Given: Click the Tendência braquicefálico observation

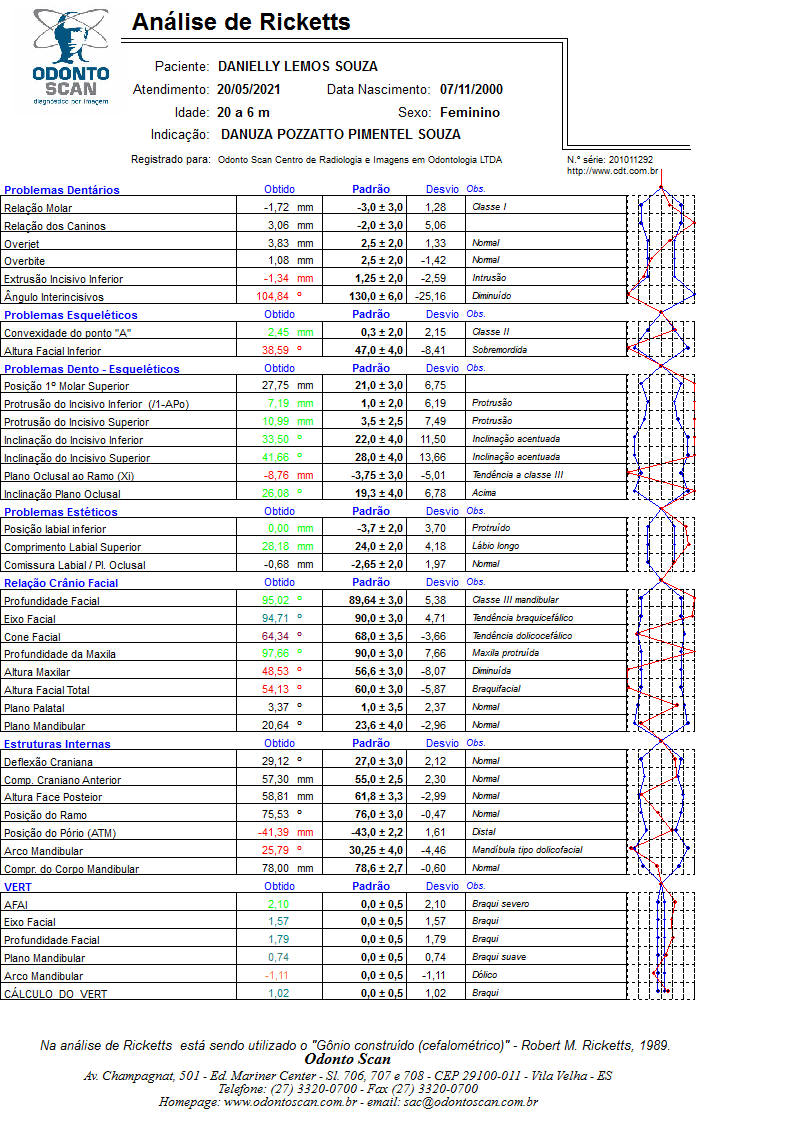Looking at the screenshot, I should click(523, 618).
